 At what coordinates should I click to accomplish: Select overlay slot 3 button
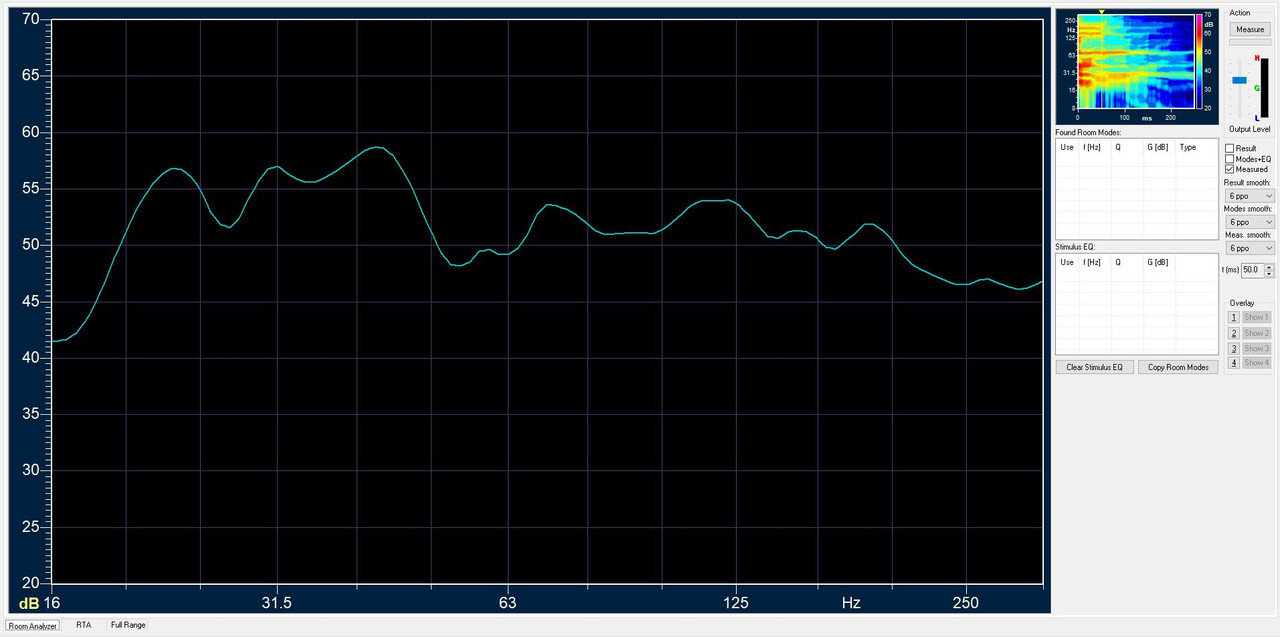pyautogui.click(x=1234, y=348)
